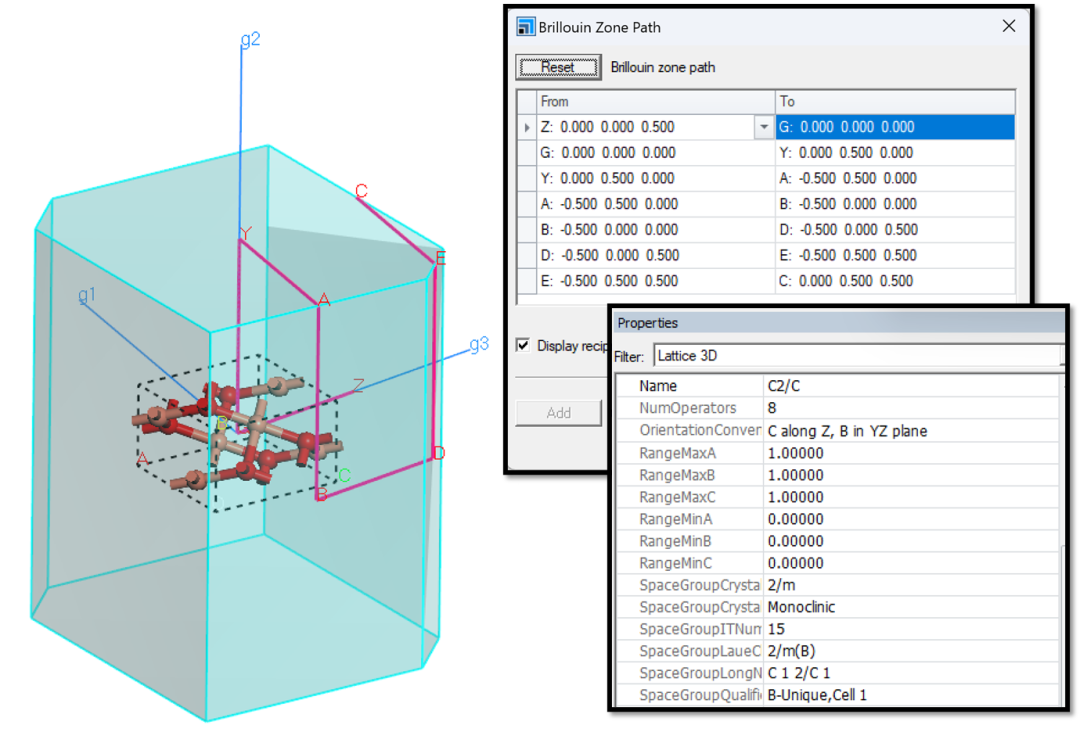Select the B: -0.500 0.000 0.000 From cell
Viewport: 1080px width, 743px height.
[x=656, y=229]
